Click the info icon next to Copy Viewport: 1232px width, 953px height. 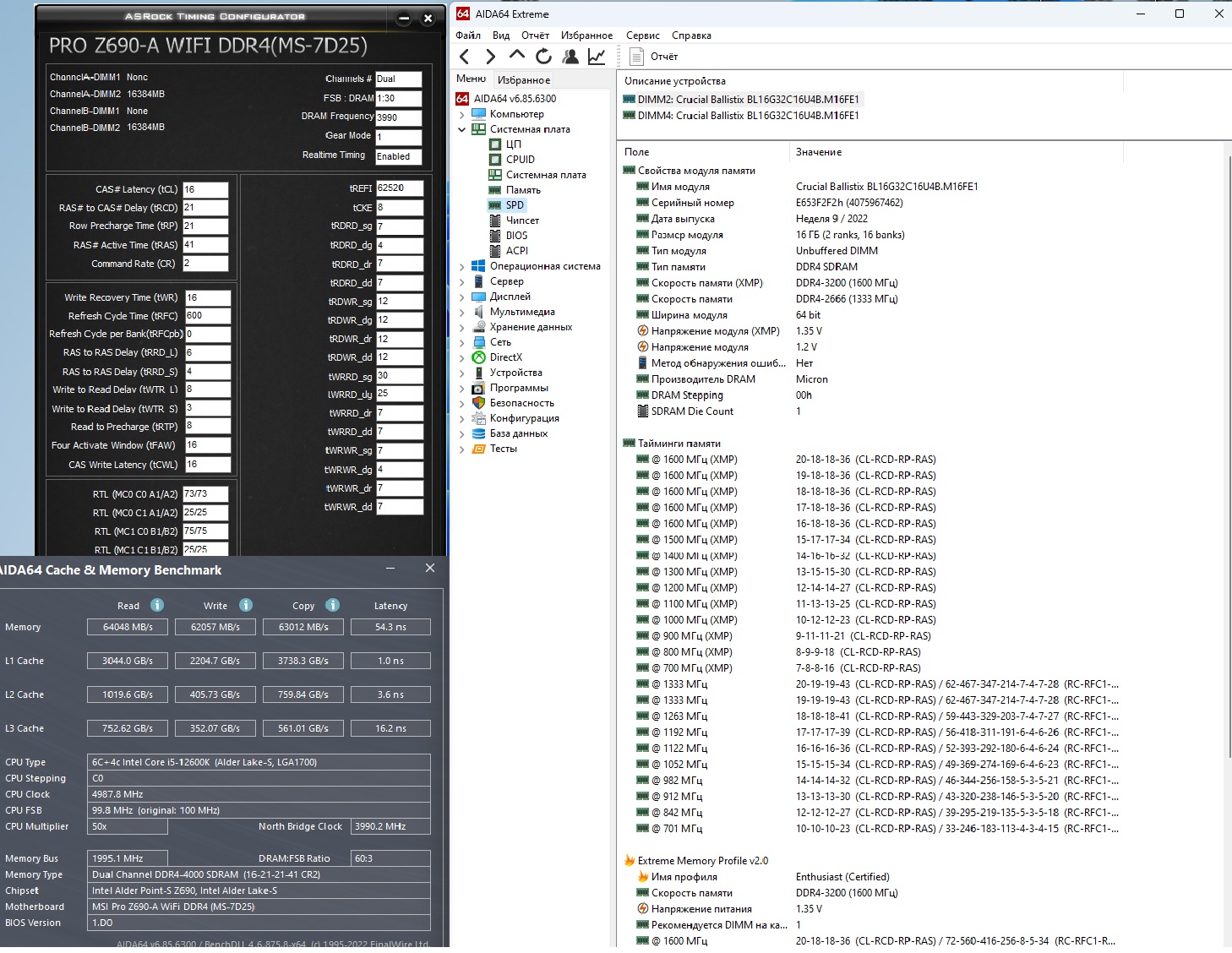333,605
